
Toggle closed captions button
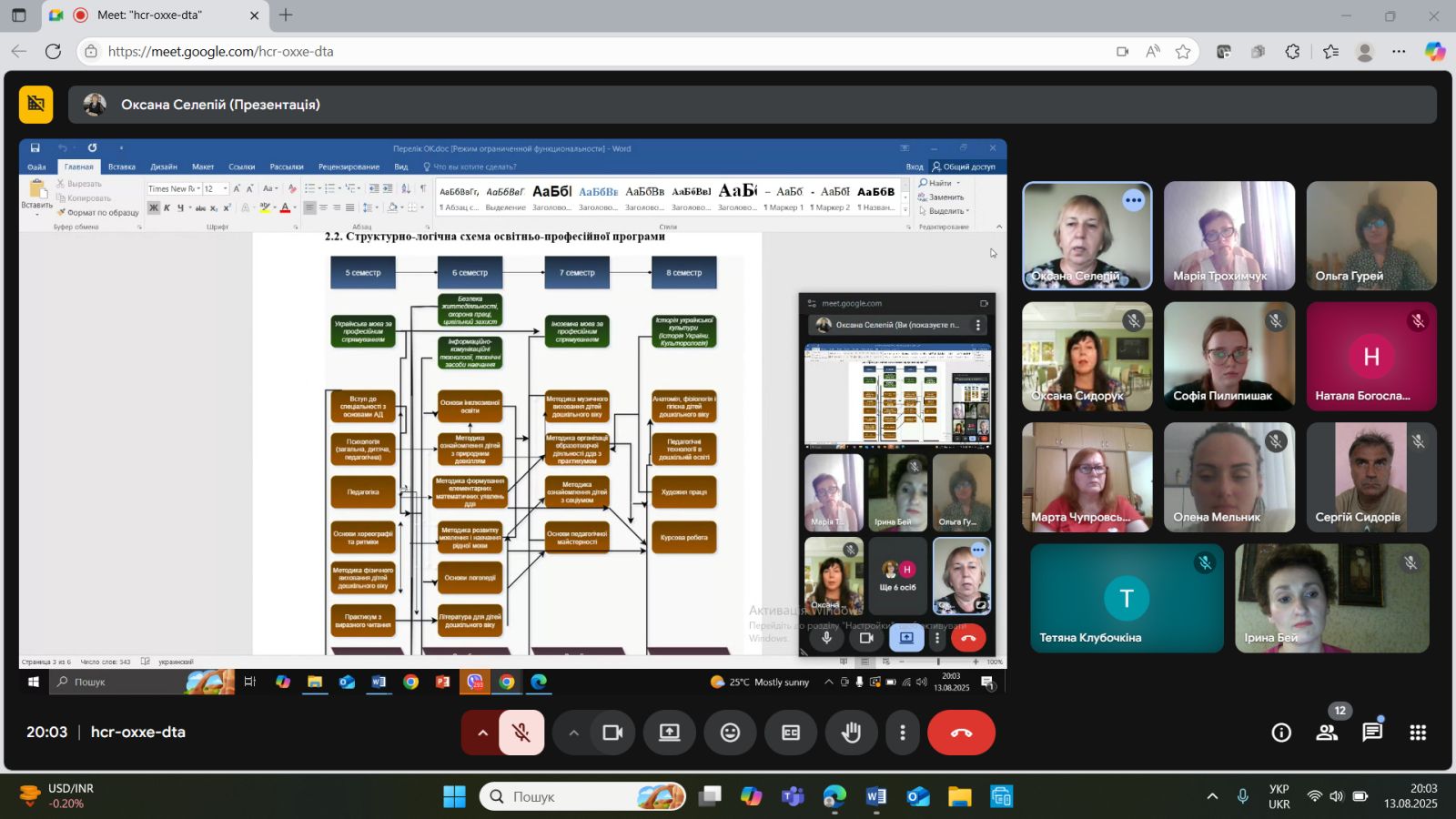point(791,733)
